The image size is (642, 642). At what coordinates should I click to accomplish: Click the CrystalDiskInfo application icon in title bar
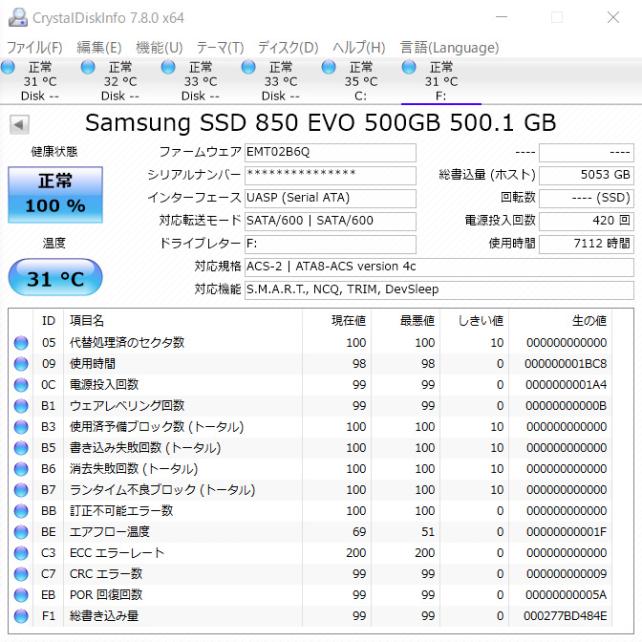[x=18, y=18]
